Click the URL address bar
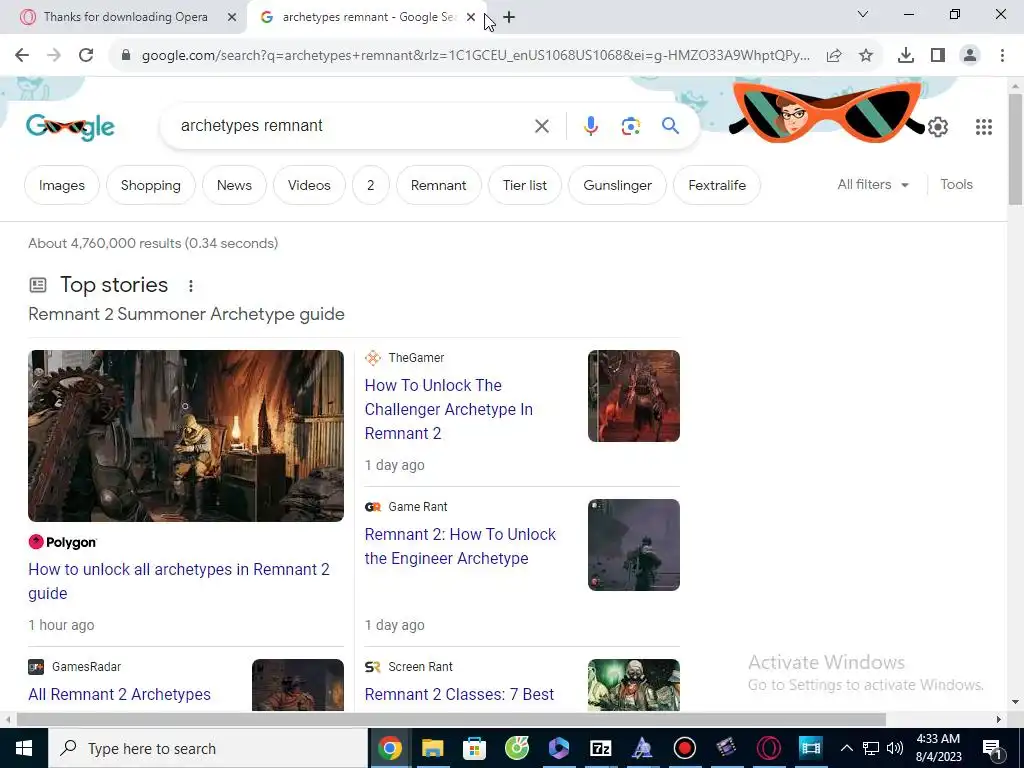This screenshot has height=768, width=1024. pos(475,56)
